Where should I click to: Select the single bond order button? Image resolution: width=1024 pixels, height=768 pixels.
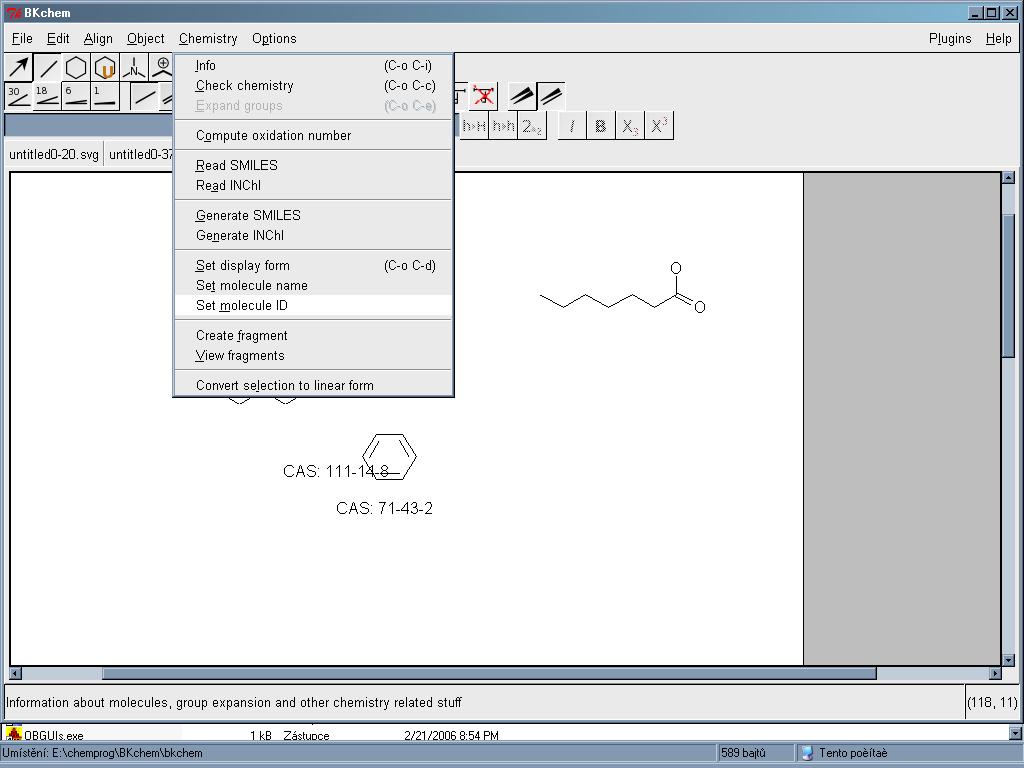pyautogui.click(x=144, y=97)
